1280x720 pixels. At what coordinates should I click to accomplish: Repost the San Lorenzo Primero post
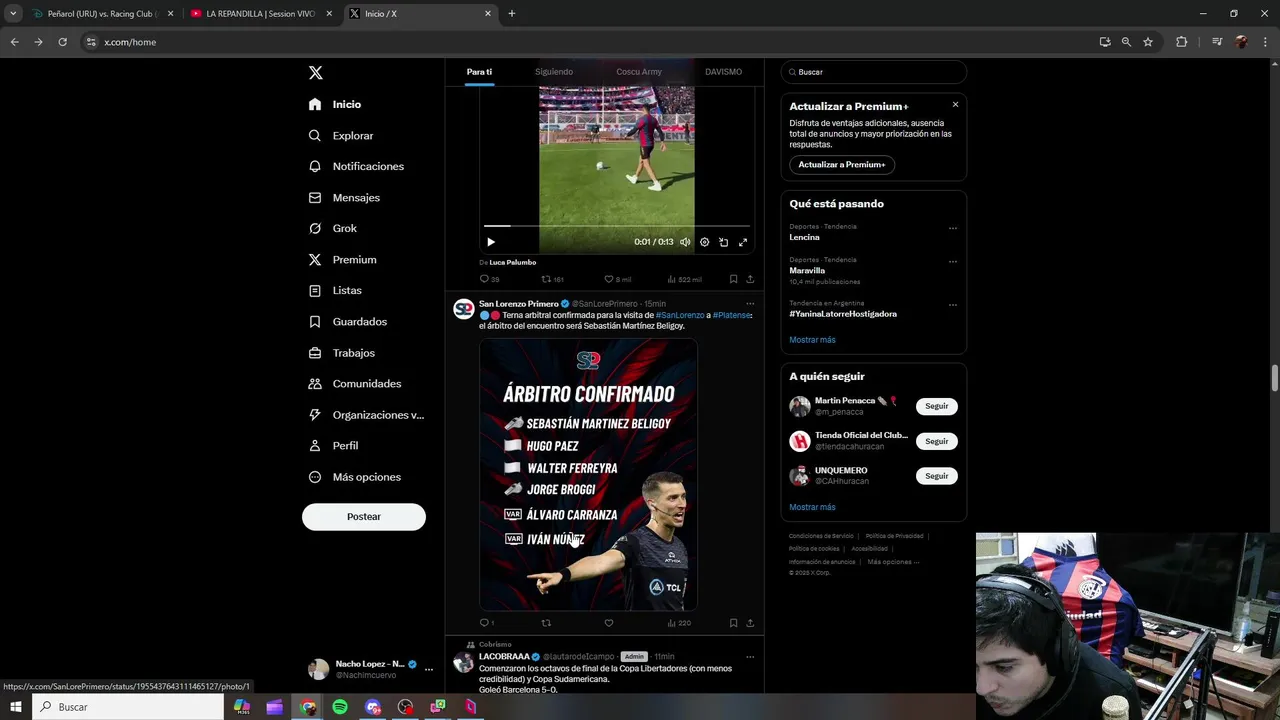546,623
